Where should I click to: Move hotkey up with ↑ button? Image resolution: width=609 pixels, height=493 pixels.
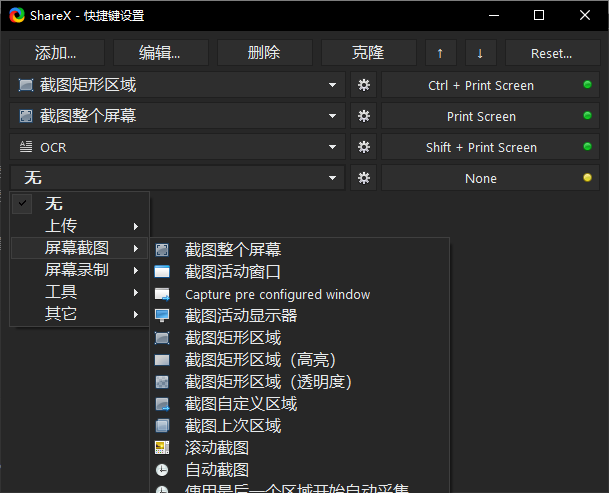pyautogui.click(x=440, y=52)
